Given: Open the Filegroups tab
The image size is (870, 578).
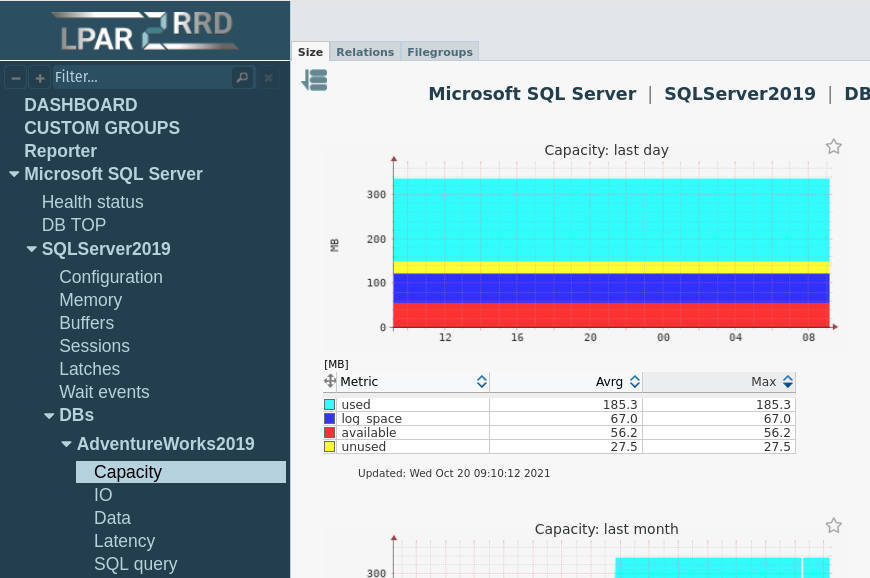Looking at the screenshot, I should (x=439, y=51).
